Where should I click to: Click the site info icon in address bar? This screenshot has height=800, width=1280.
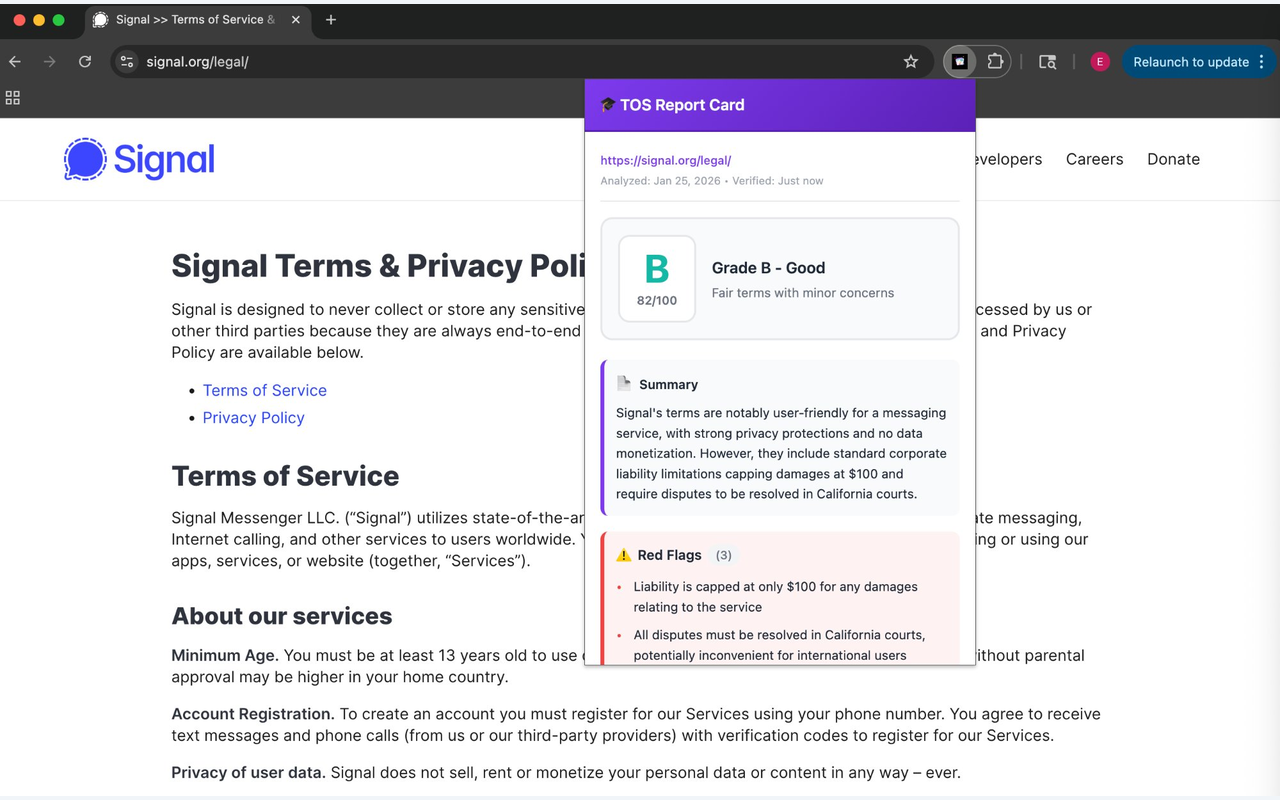coord(127,61)
